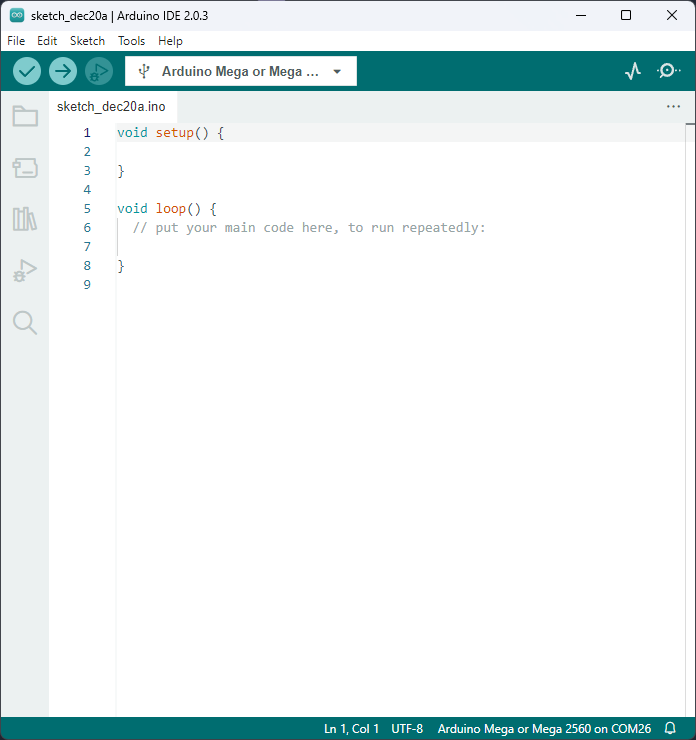Toggle the Debug sidebar panel
Image resolution: width=696 pixels, height=740 pixels.
pyautogui.click(x=25, y=271)
